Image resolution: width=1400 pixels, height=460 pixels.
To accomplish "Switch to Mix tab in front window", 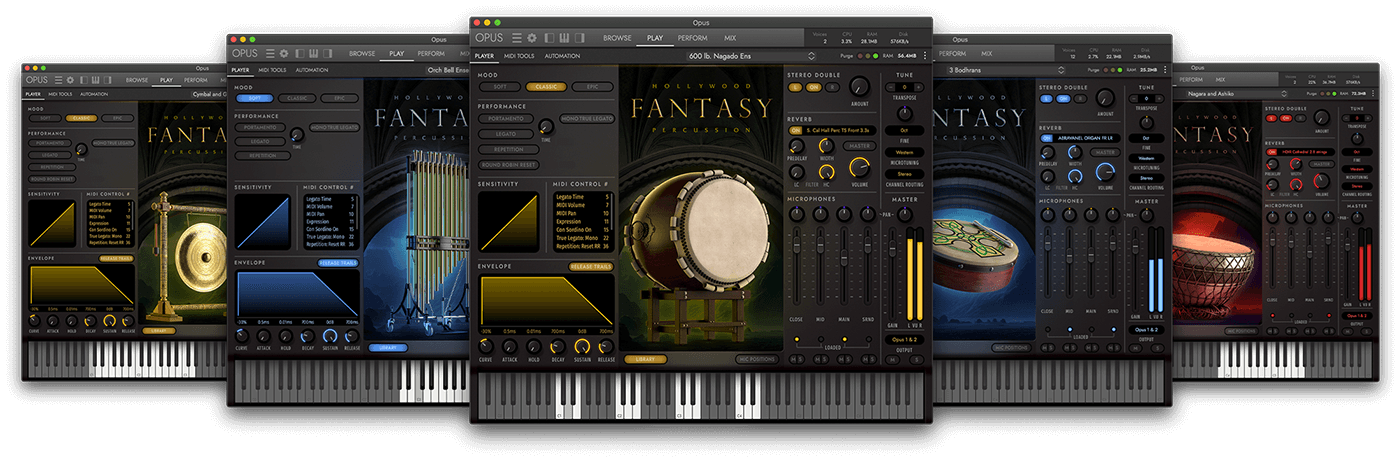I will (x=730, y=38).
